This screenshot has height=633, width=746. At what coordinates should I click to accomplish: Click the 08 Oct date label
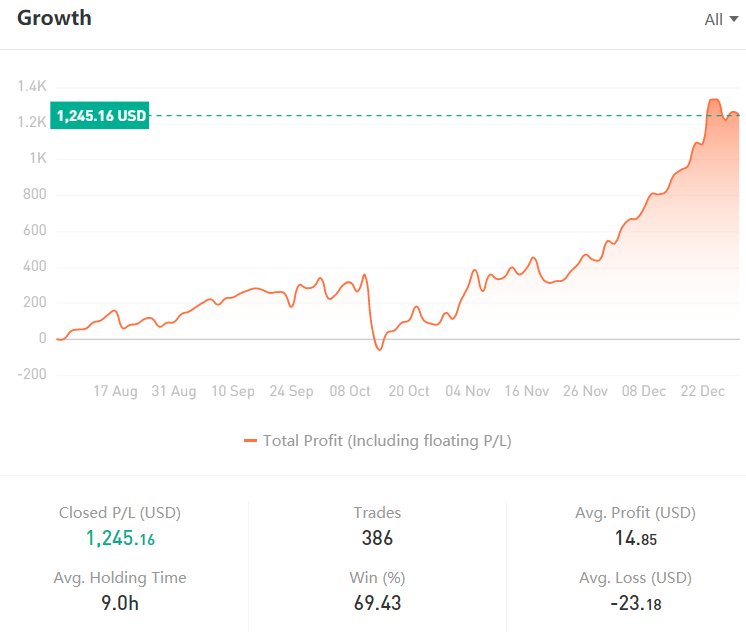coord(351,391)
